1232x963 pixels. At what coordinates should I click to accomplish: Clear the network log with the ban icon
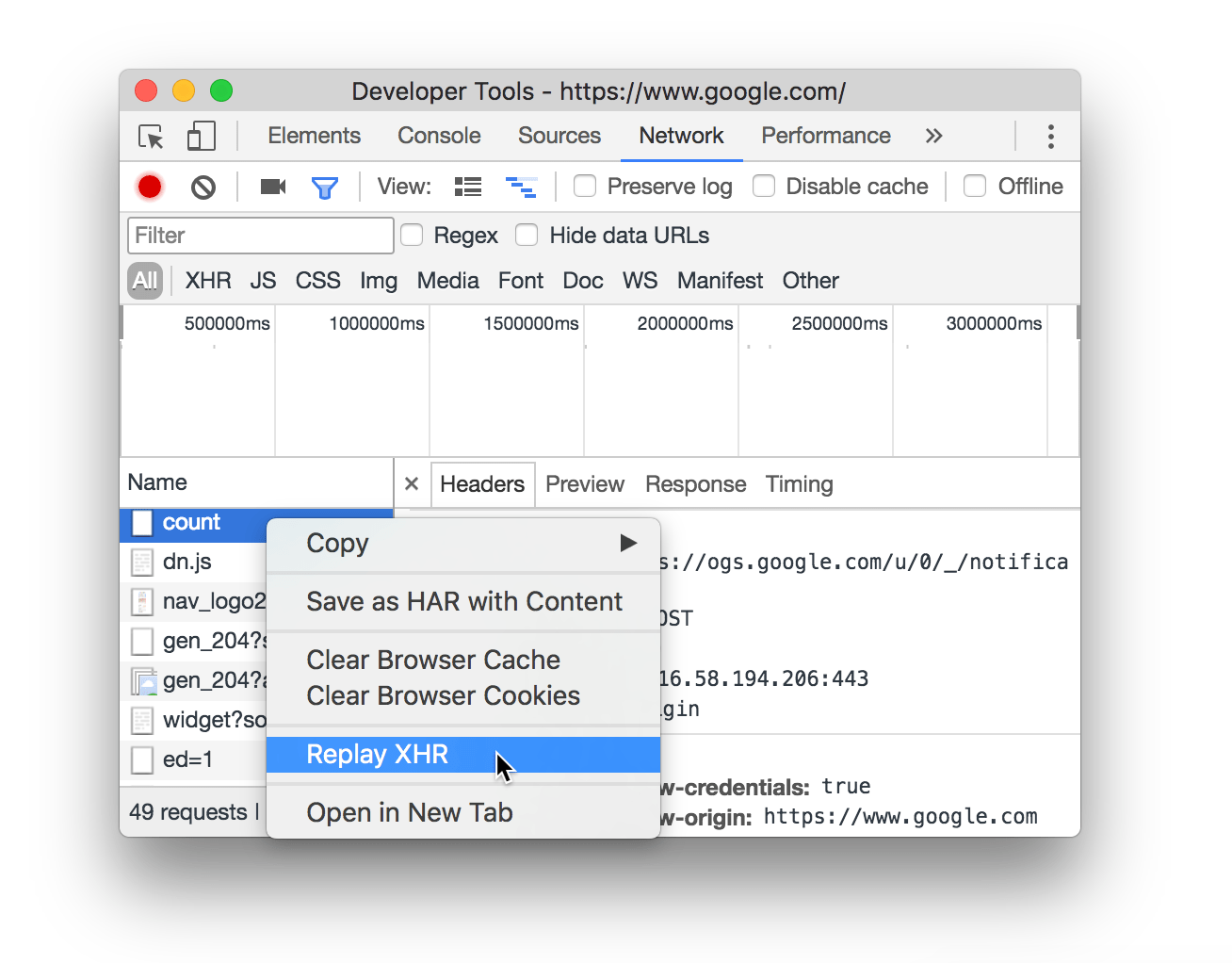(x=203, y=186)
